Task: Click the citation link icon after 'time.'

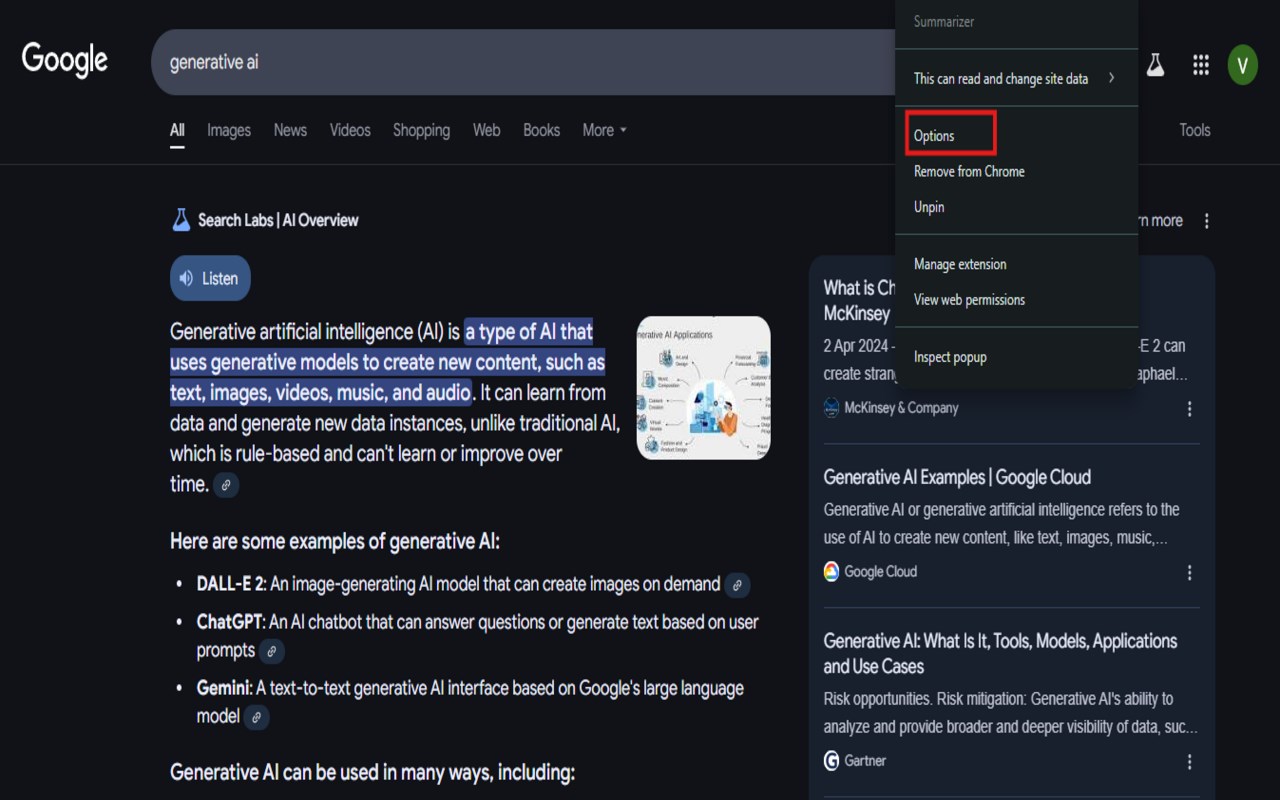Action: click(x=226, y=485)
